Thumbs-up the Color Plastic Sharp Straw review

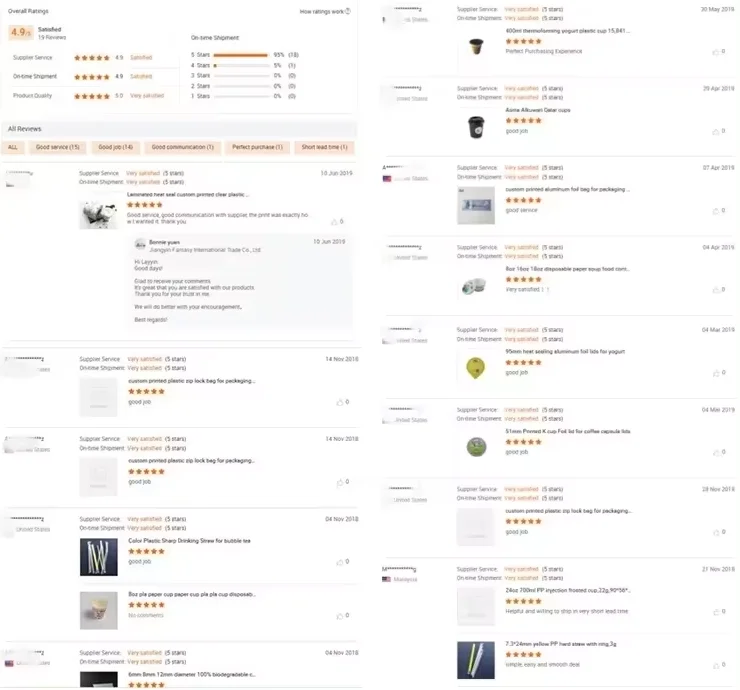(x=338, y=562)
